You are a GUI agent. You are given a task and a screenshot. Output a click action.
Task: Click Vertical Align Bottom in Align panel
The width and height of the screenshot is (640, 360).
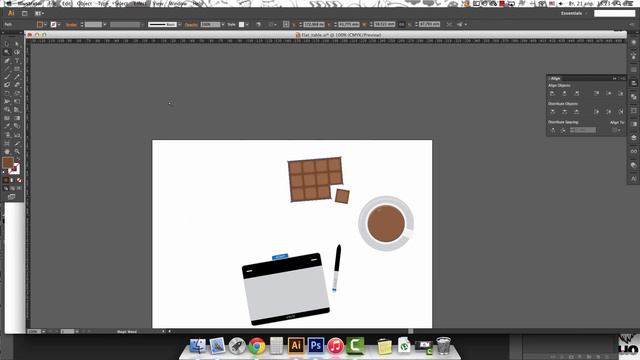click(620, 93)
